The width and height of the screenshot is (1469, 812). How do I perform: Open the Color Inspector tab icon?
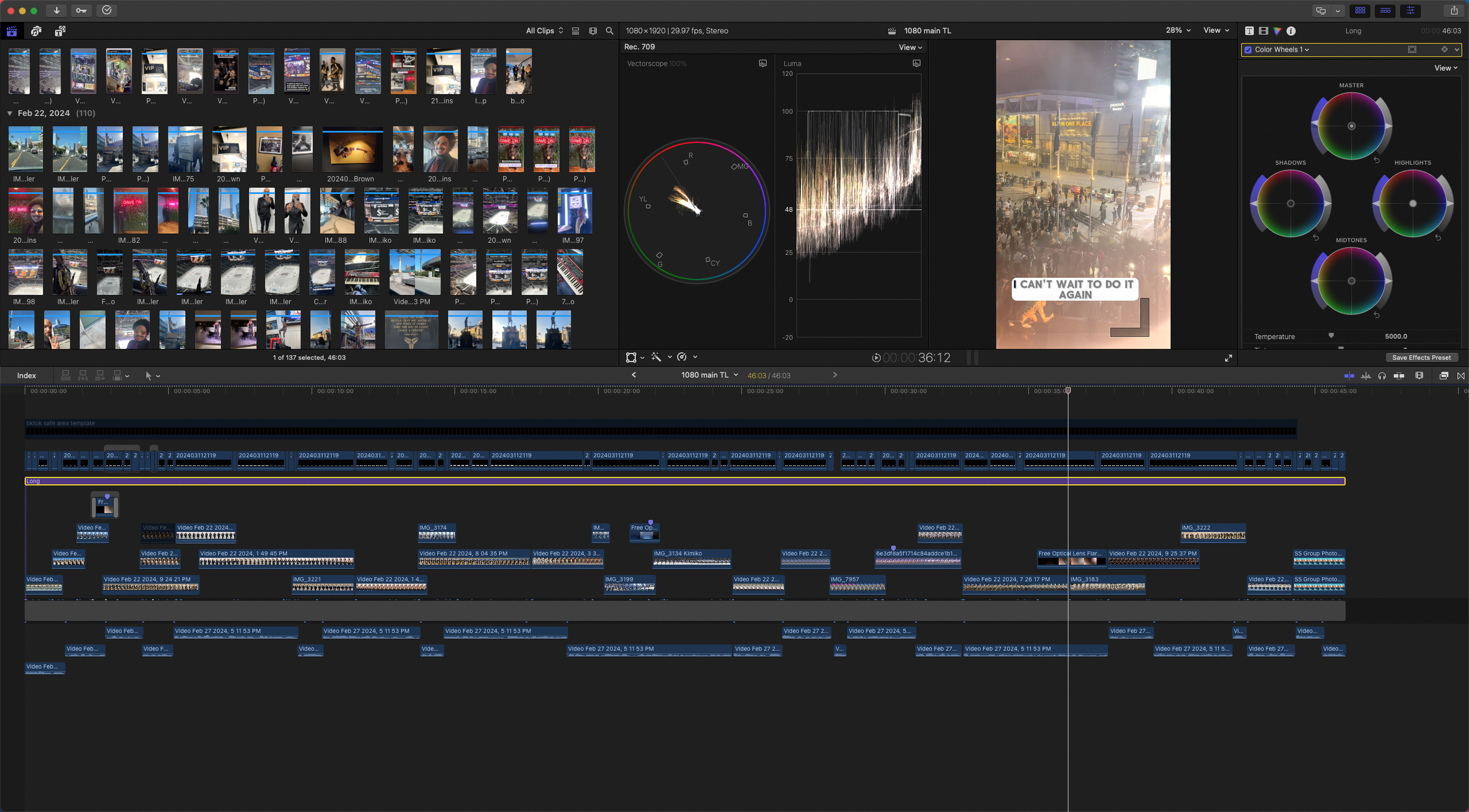click(1277, 31)
